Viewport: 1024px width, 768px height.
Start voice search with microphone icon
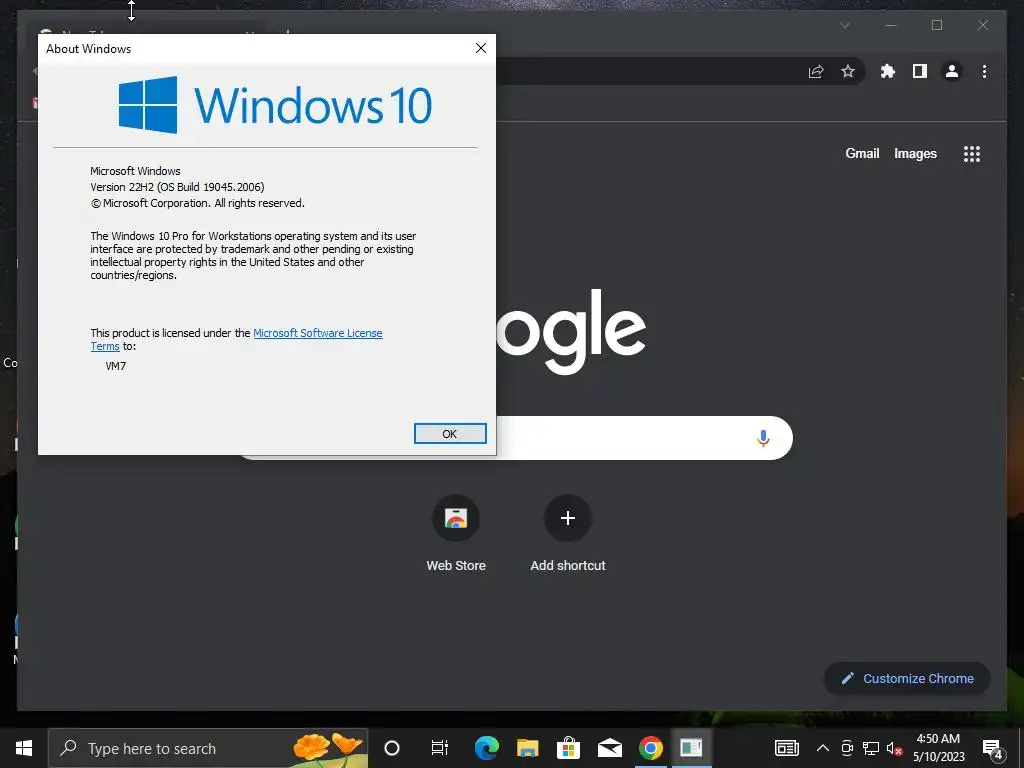763,438
